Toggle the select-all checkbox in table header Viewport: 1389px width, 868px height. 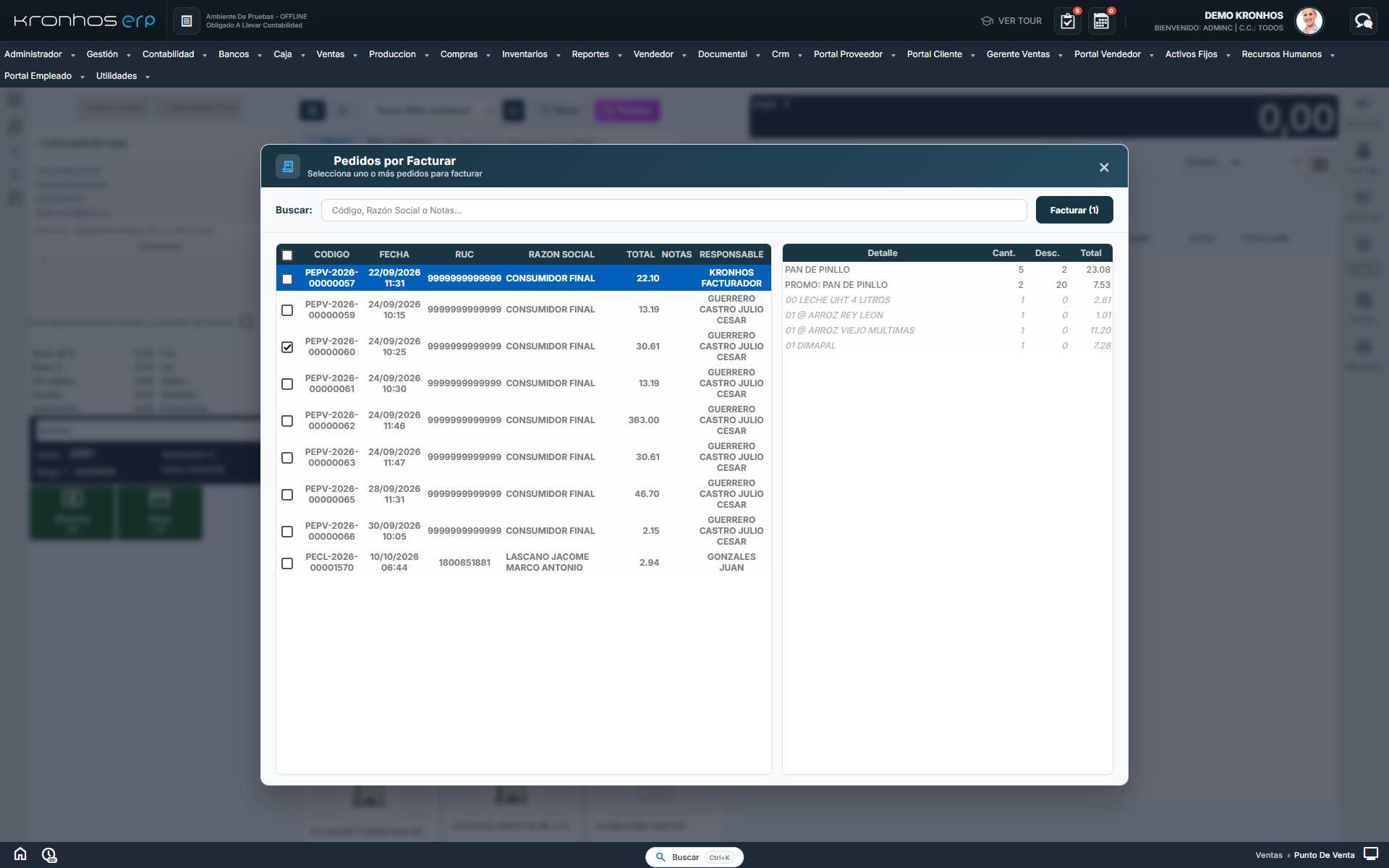pos(287,255)
